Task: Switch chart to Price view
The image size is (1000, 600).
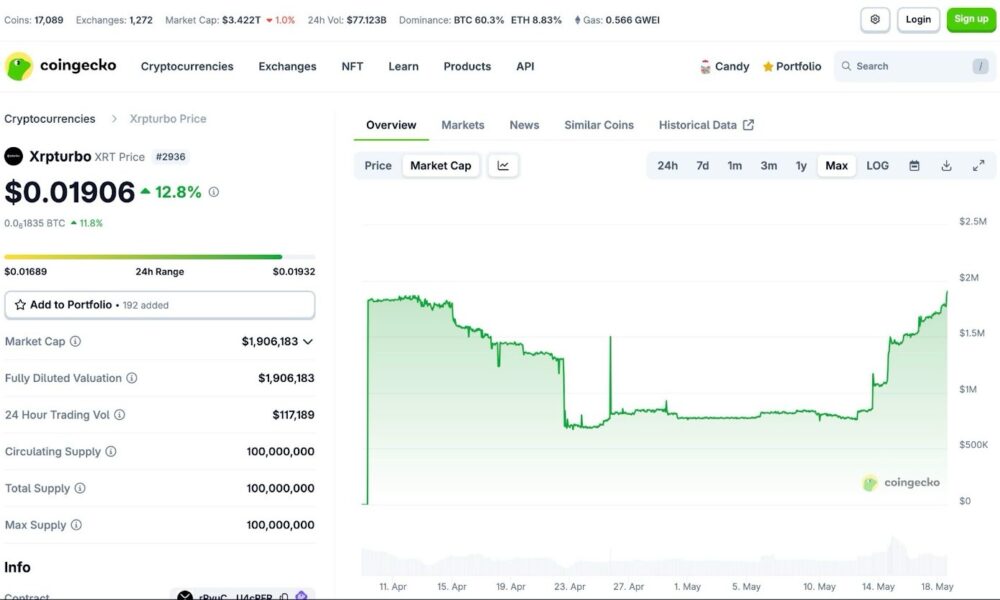Action: (x=378, y=166)
